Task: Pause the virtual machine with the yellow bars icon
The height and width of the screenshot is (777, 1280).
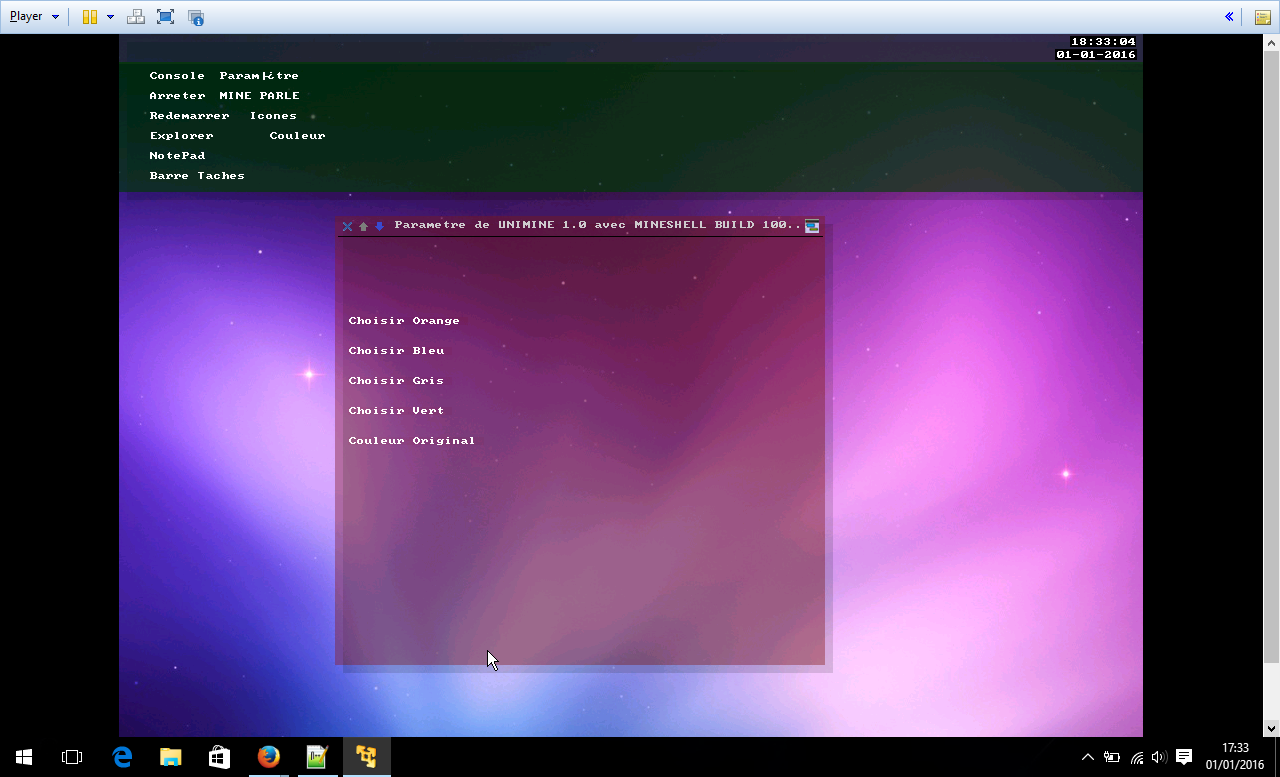Action: pyautogui.click(x=90, y=17)
